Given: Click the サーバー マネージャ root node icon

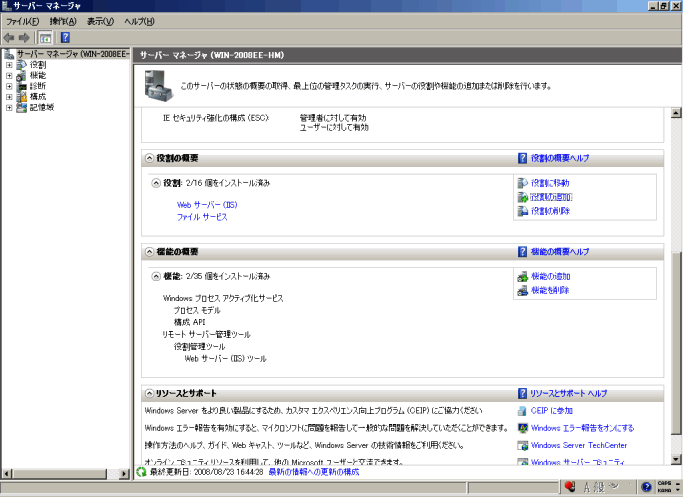Looking at the screenshot, I should (x=9, y=54).
